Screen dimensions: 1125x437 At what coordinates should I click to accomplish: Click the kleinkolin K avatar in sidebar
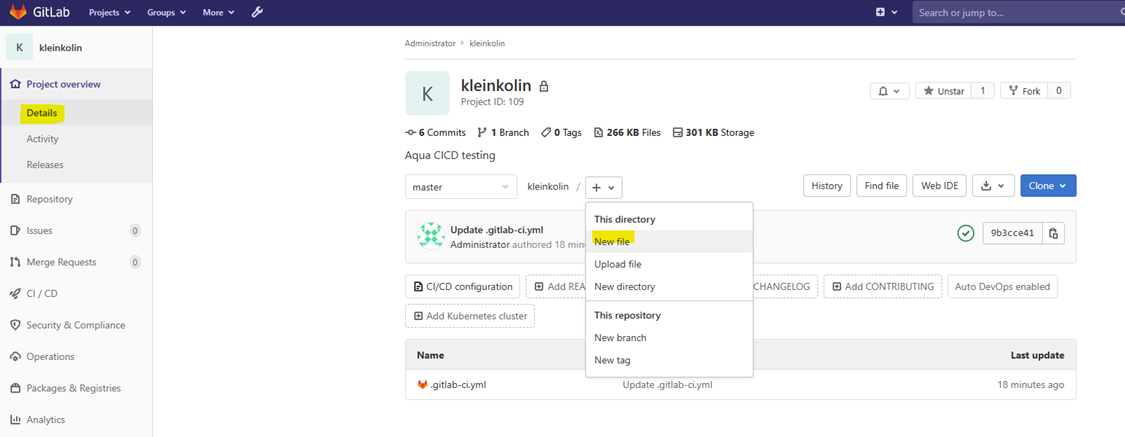tap(19, 47)
